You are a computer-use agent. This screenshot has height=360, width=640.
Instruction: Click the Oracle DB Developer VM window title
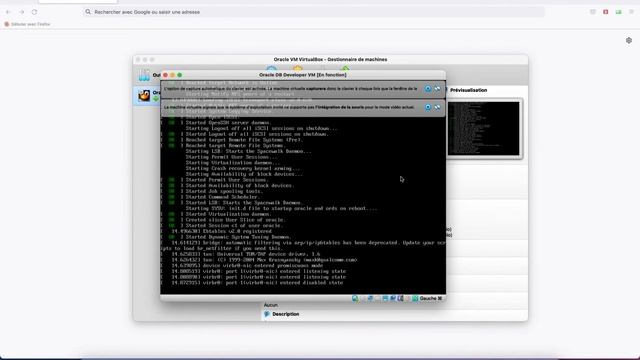(303, 75)
